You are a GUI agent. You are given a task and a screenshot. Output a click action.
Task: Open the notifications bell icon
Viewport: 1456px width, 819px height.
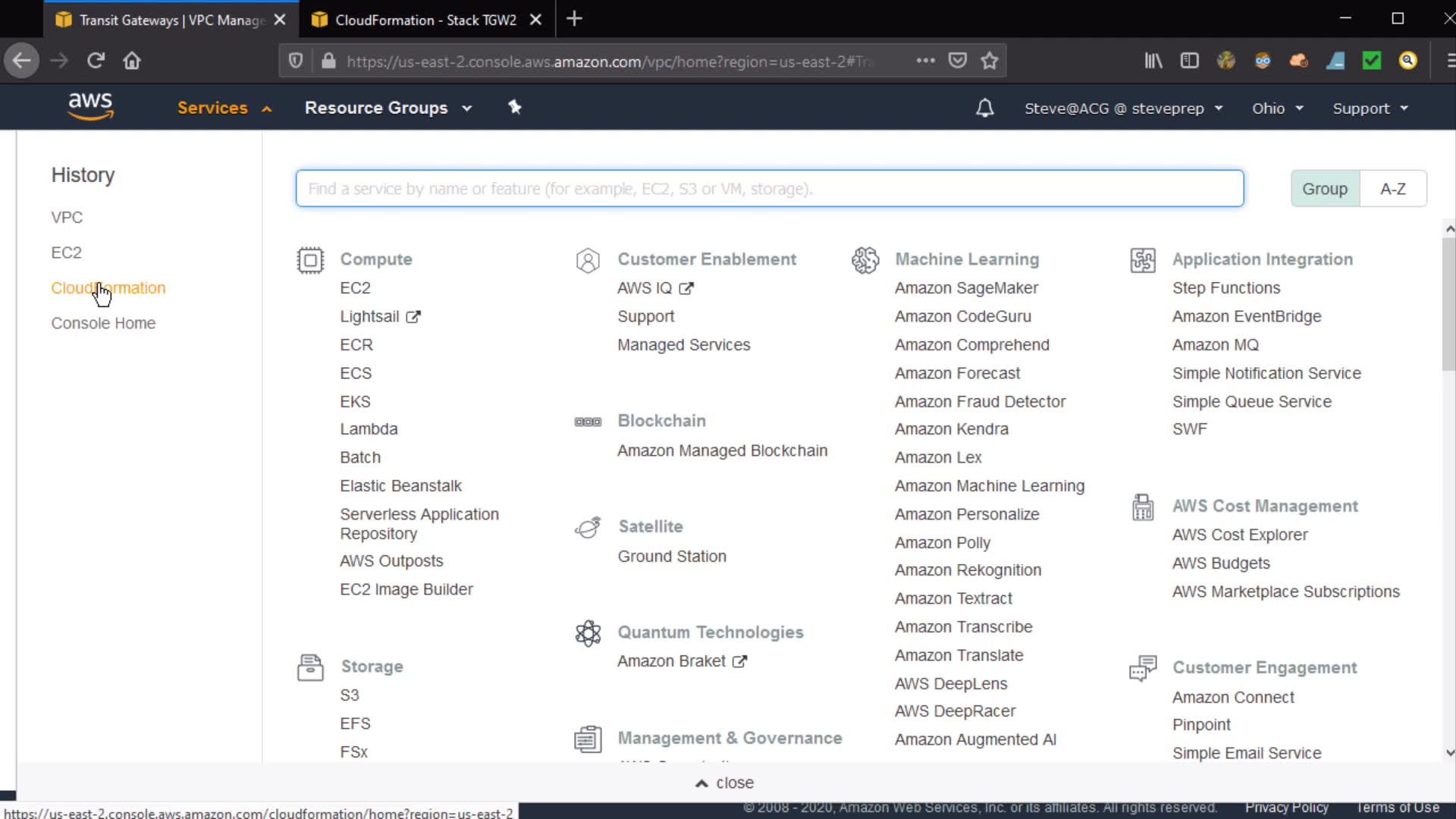pos(984,108)
